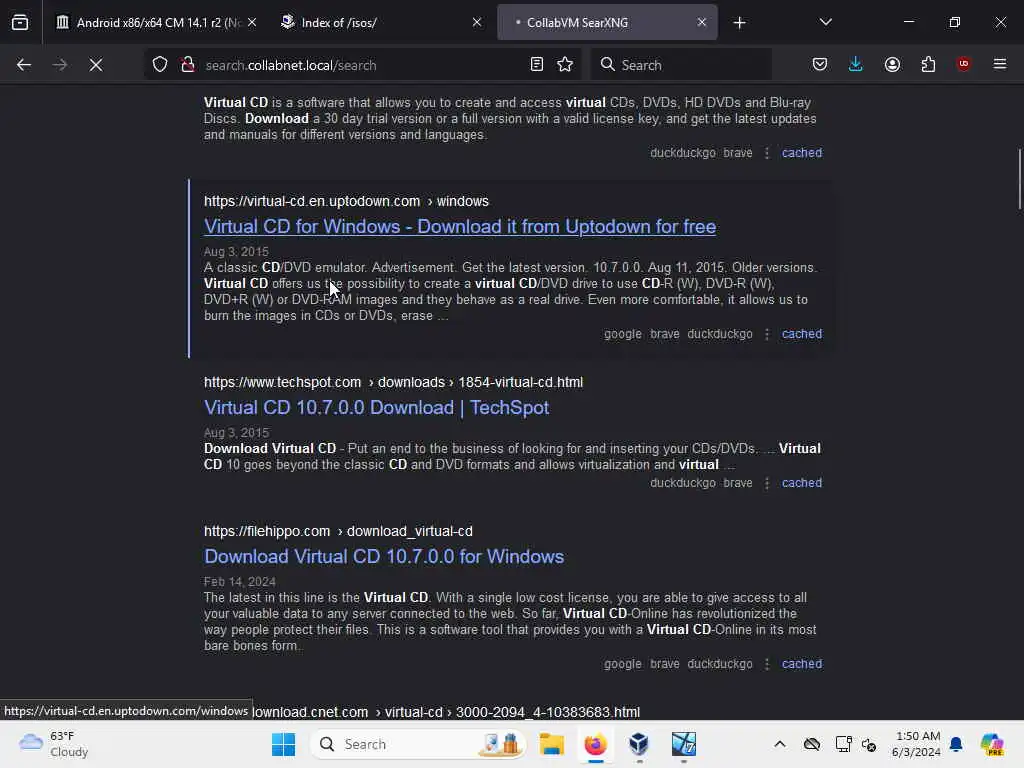Open cached copy of first result

pyautogui.click(x=802, y=153)
